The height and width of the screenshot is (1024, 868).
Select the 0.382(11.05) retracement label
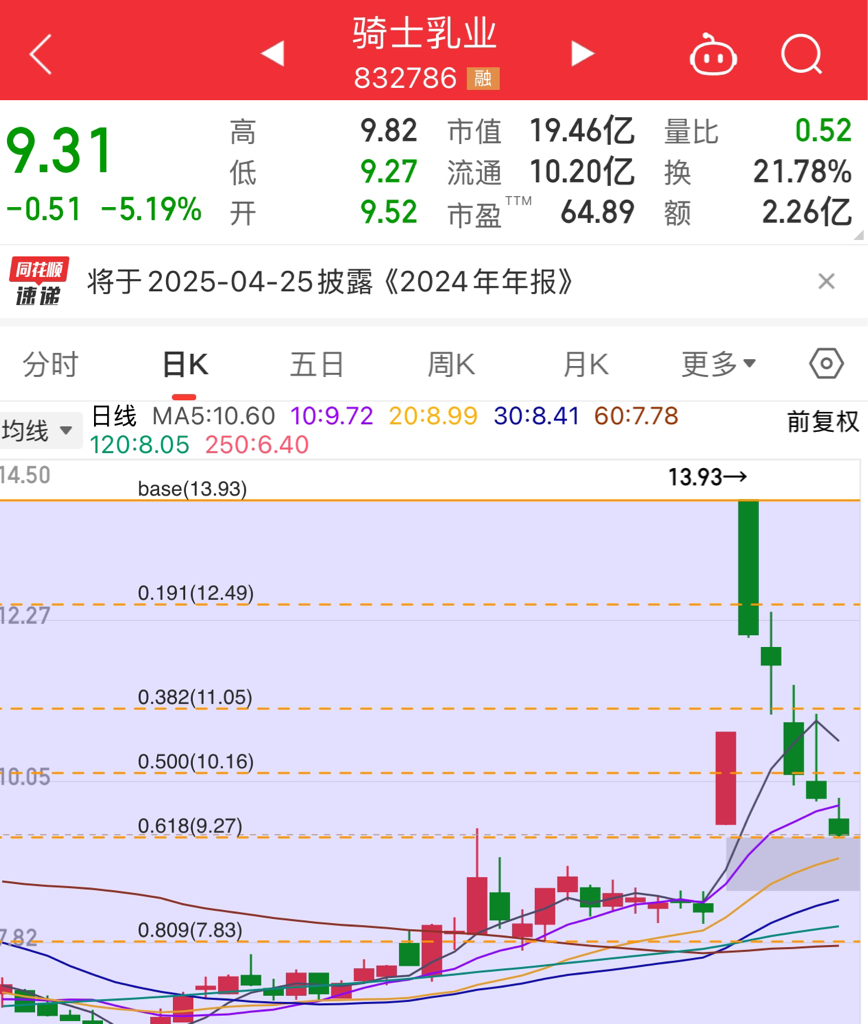195,697
